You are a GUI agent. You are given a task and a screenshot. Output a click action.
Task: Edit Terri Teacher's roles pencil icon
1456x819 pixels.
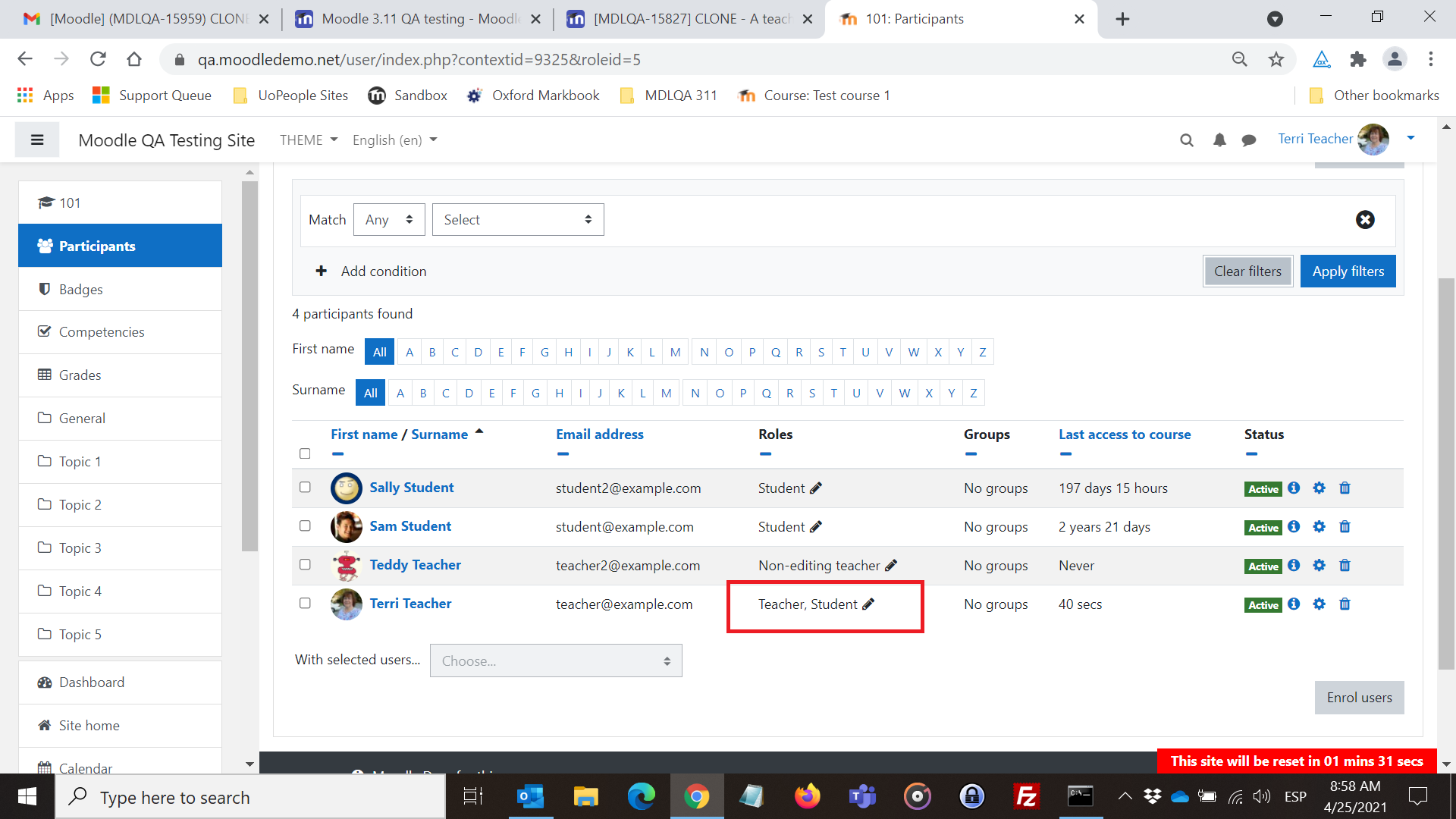(x=869, y=604)
